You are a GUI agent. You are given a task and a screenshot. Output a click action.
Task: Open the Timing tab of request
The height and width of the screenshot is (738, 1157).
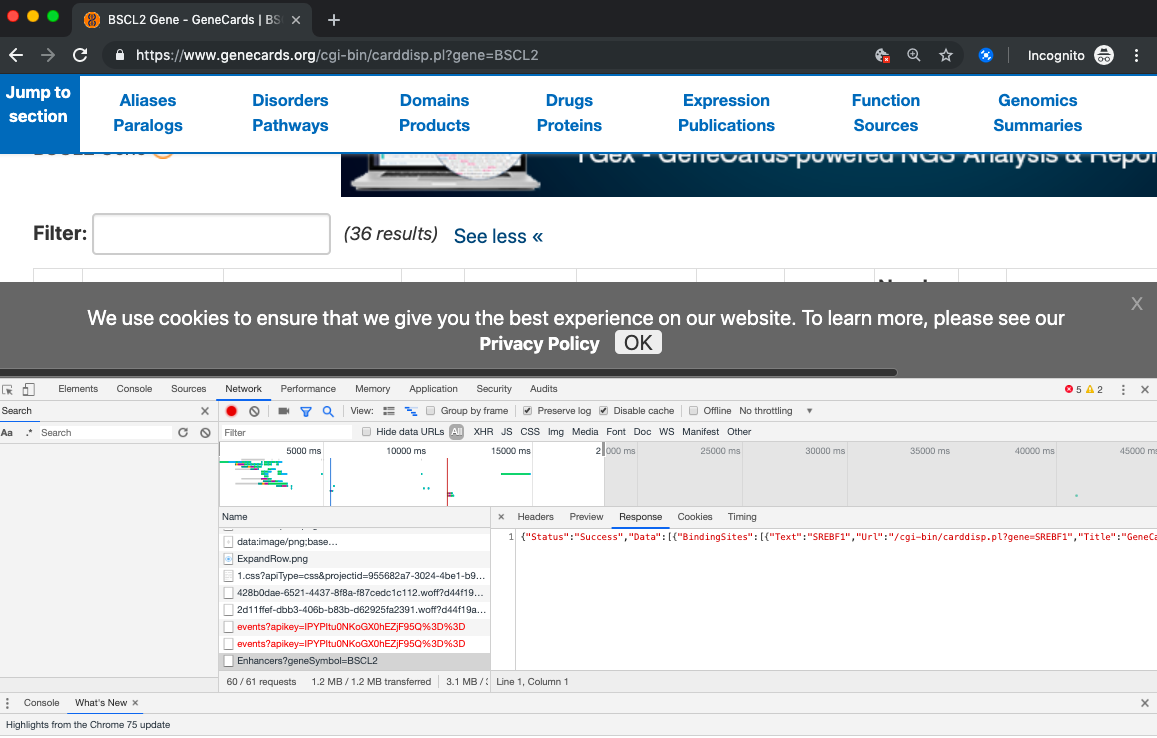742,517
